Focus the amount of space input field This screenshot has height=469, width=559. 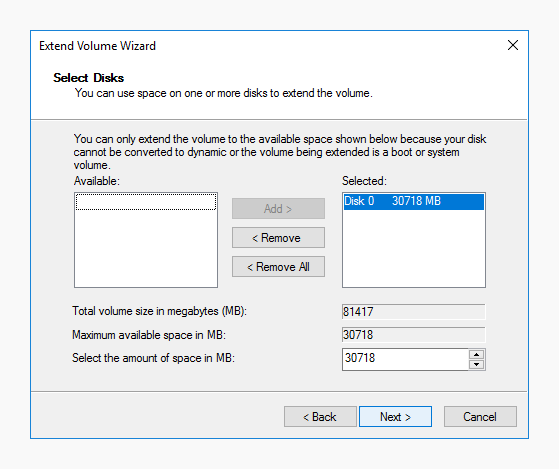(x=405, y=359)
